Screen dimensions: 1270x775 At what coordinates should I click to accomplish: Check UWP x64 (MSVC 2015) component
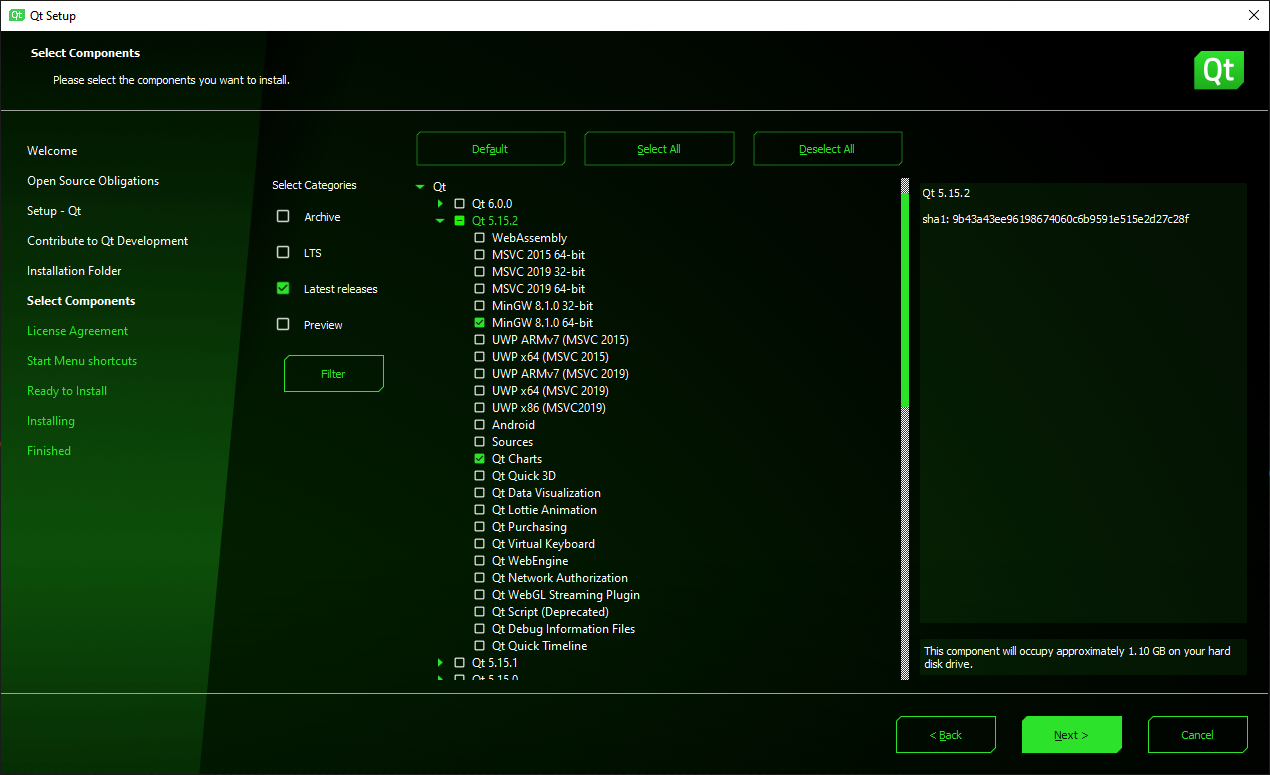point(479,357)
